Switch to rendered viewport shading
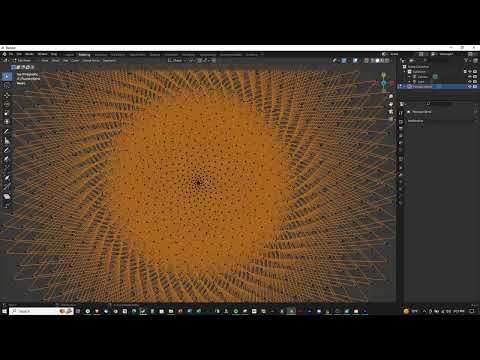Viewport: 480px width, 360px height. point(387,61)
